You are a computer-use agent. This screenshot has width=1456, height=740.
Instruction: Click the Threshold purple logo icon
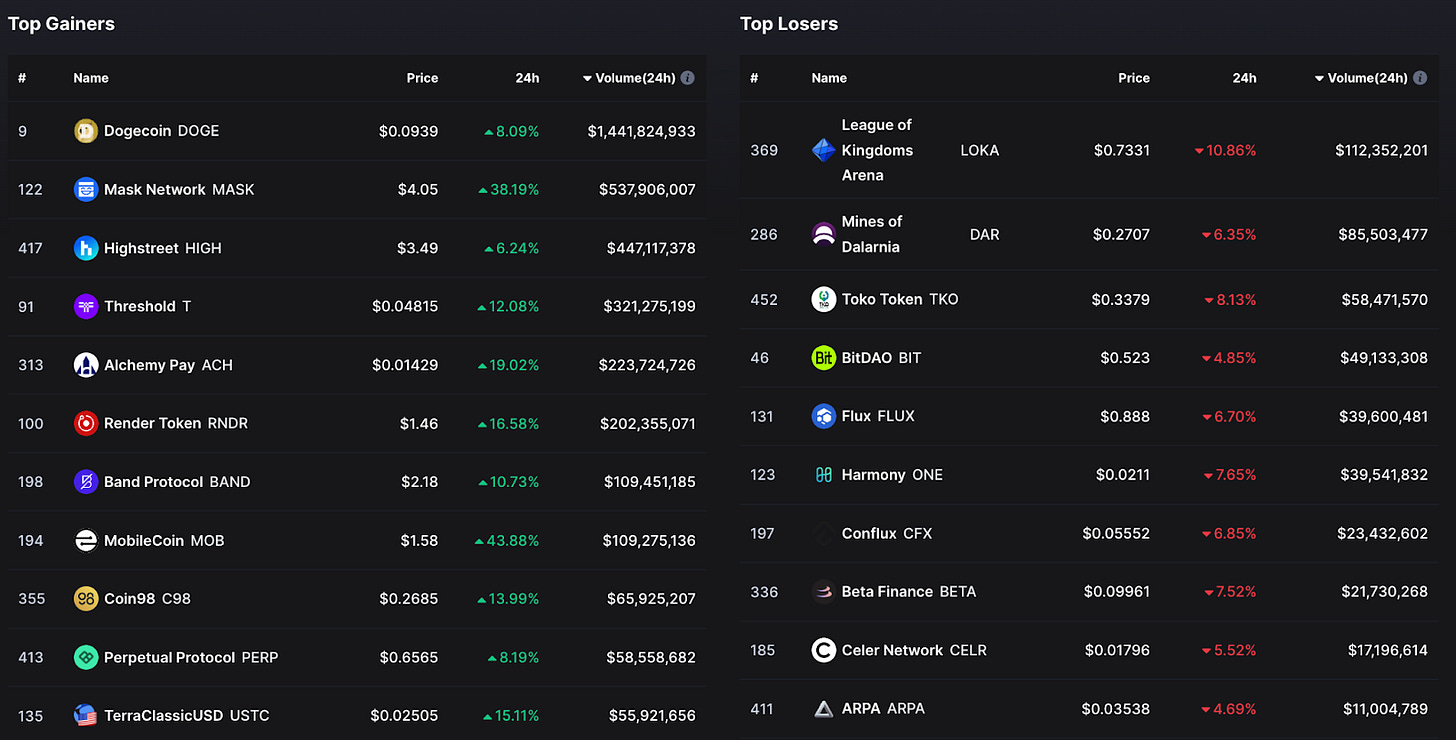click(86, 306)
